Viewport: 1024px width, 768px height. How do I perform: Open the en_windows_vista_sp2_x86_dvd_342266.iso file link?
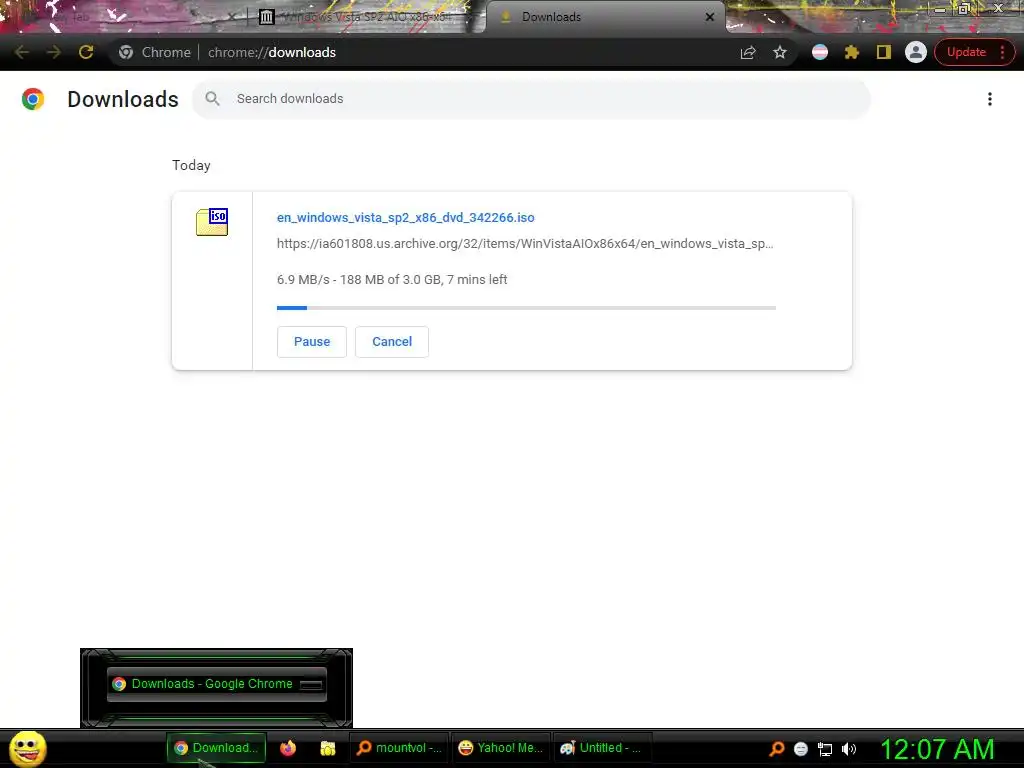coord(406,217)
